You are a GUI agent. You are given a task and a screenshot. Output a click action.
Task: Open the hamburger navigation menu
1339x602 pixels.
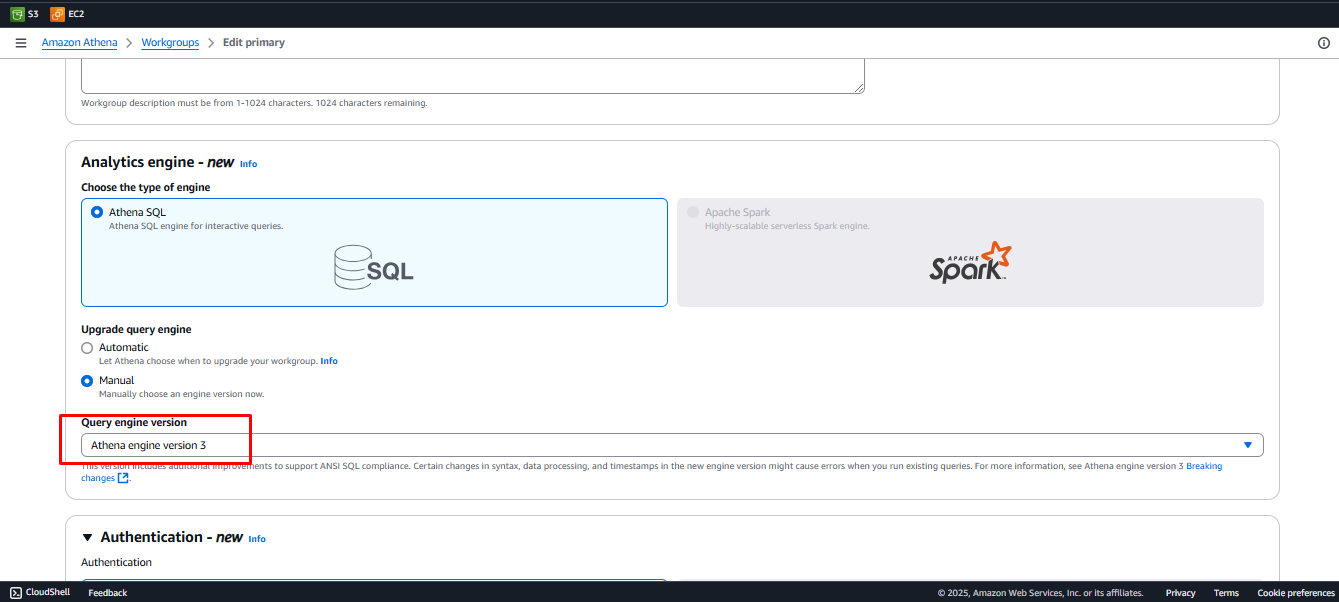[21, 43]
